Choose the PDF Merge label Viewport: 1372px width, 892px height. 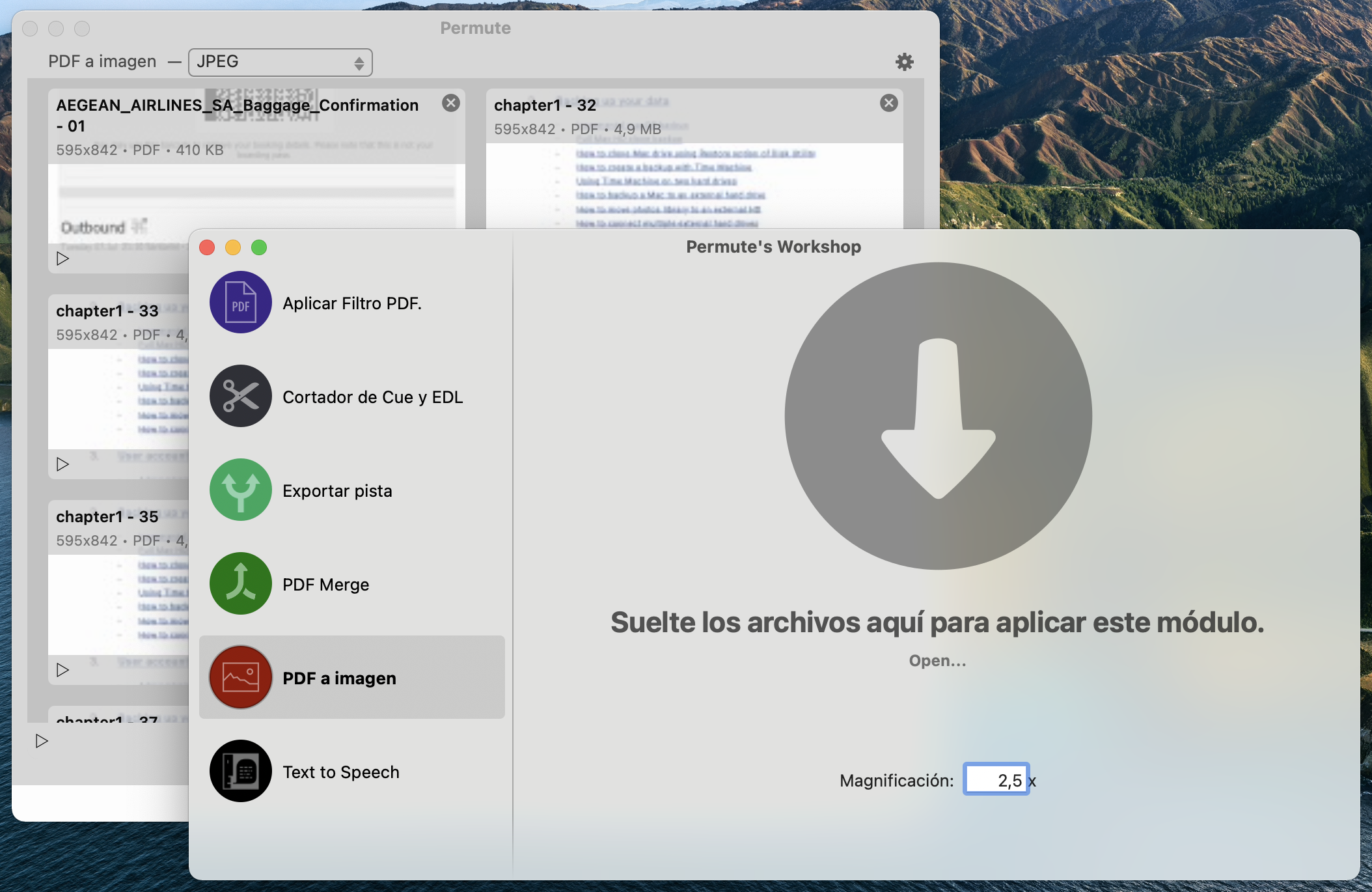[326, 585]
